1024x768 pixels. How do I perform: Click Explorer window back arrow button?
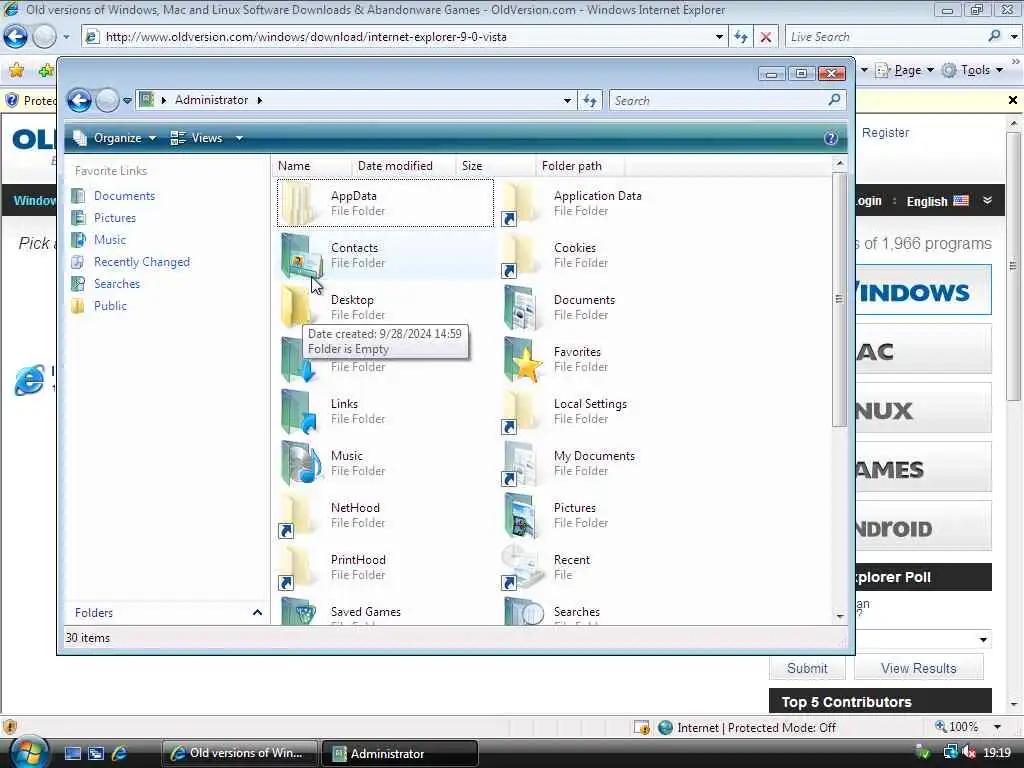[80, 100]
